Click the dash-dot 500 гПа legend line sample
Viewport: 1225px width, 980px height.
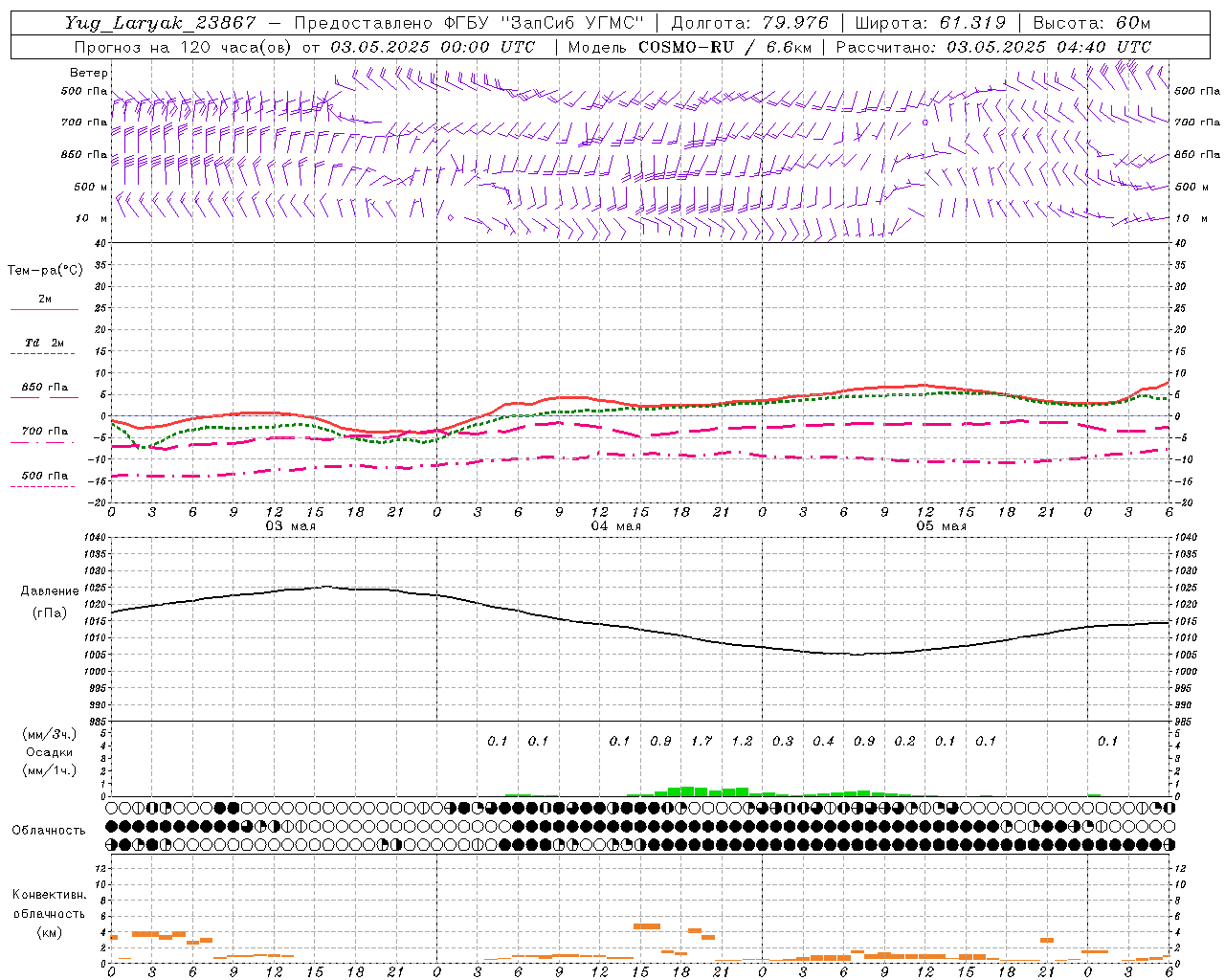click(44, 487)
